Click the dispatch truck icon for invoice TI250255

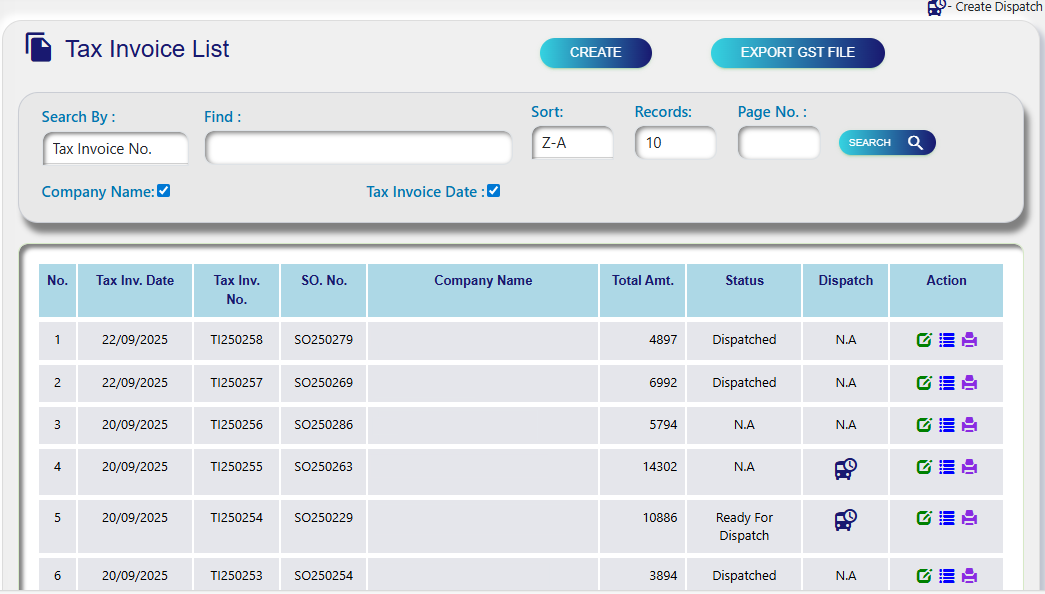(x=845, y=466)
